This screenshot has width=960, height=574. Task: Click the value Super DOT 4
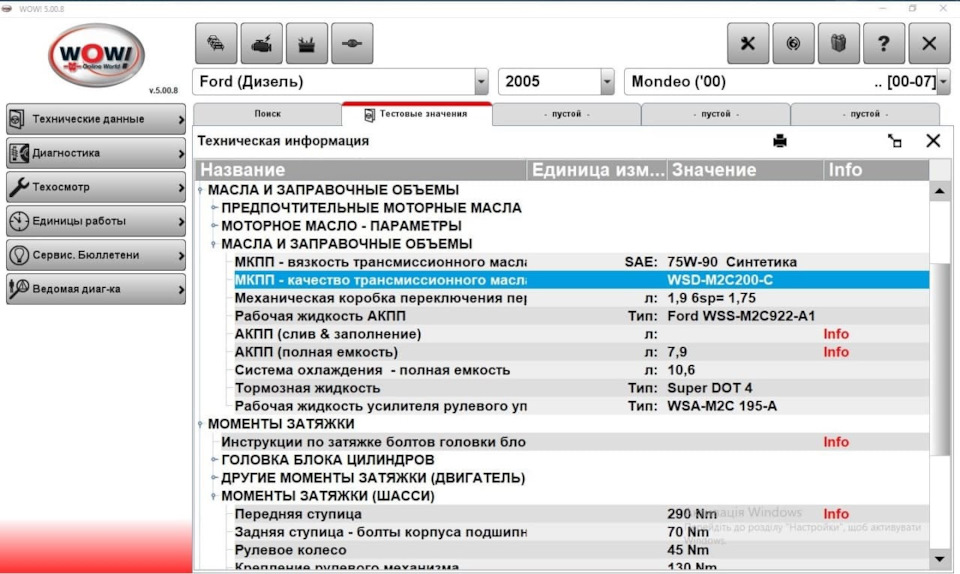click(x=710, y=388)
